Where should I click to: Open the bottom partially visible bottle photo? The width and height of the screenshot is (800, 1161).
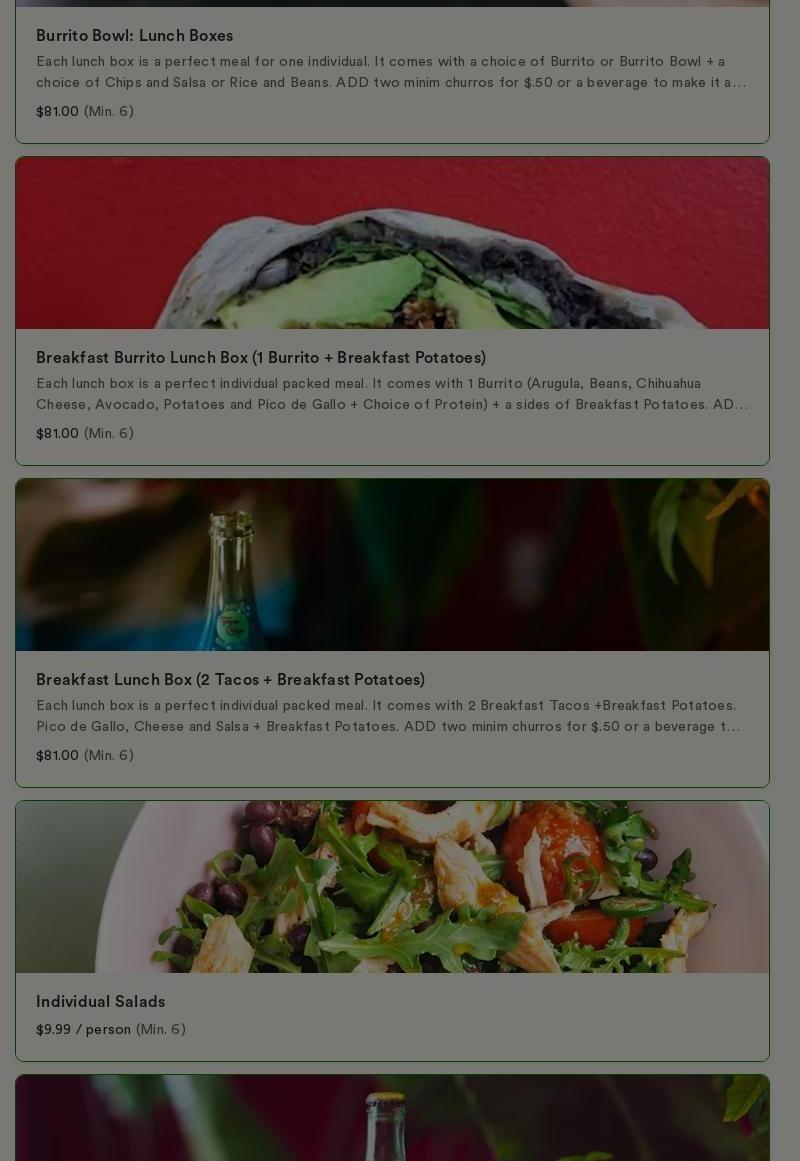[x=392, y=1118]
